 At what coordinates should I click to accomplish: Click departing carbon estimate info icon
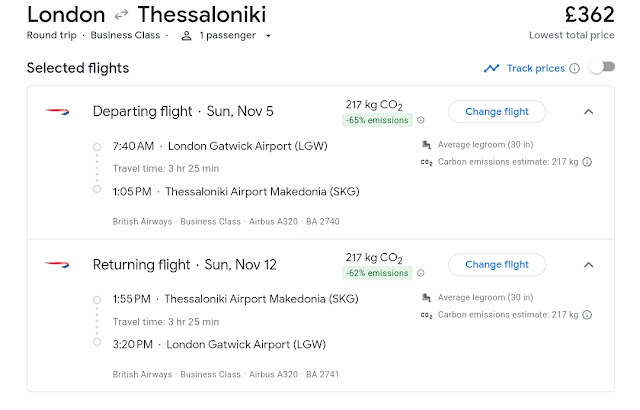(587, 161)
